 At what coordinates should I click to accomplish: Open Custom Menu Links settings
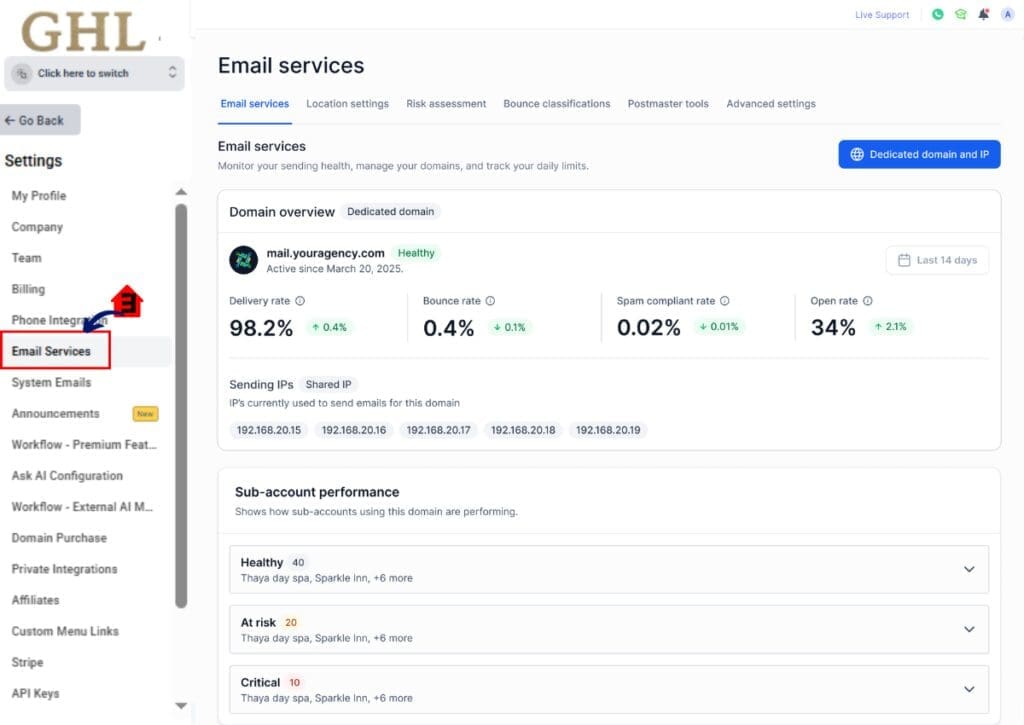(65, 632)
